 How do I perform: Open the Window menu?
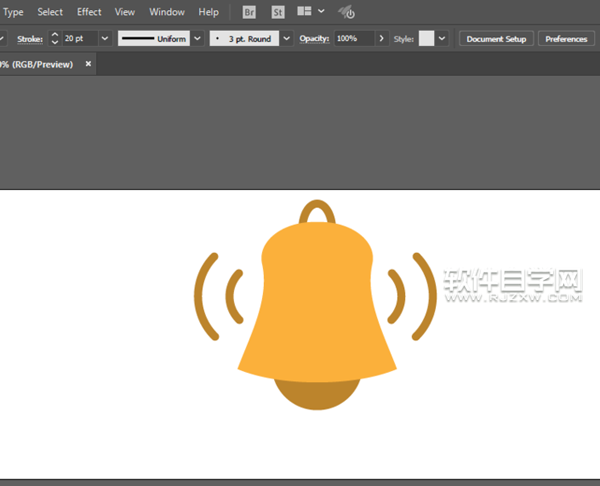[166, 12]
